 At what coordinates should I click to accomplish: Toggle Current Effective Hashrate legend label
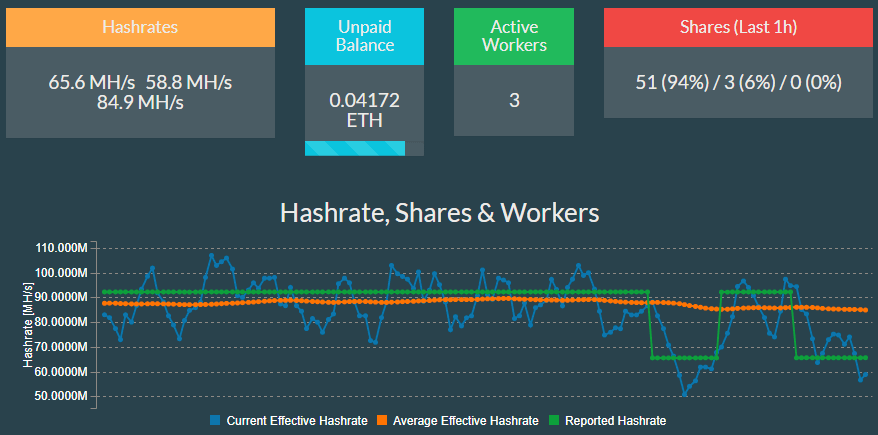[x=297, y=421]
